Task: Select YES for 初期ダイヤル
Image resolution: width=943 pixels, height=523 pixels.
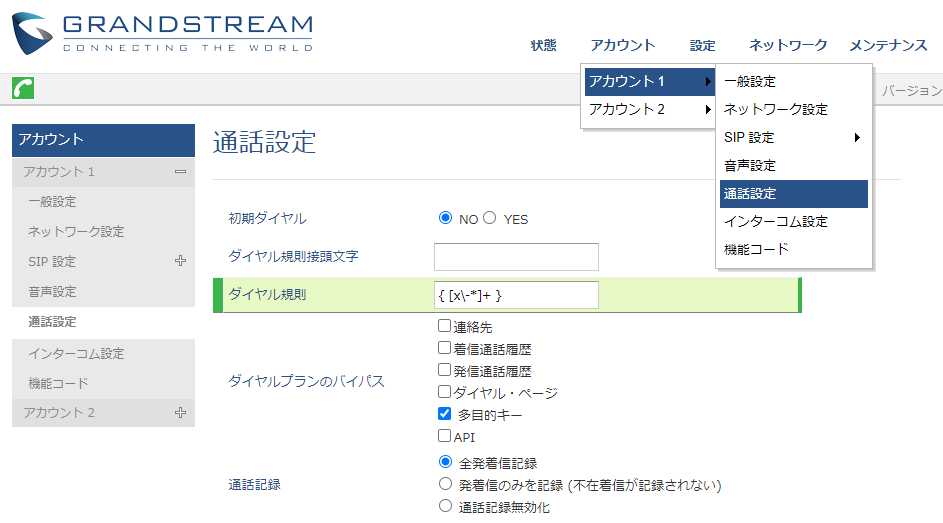Action: click(x=490, y=219)
